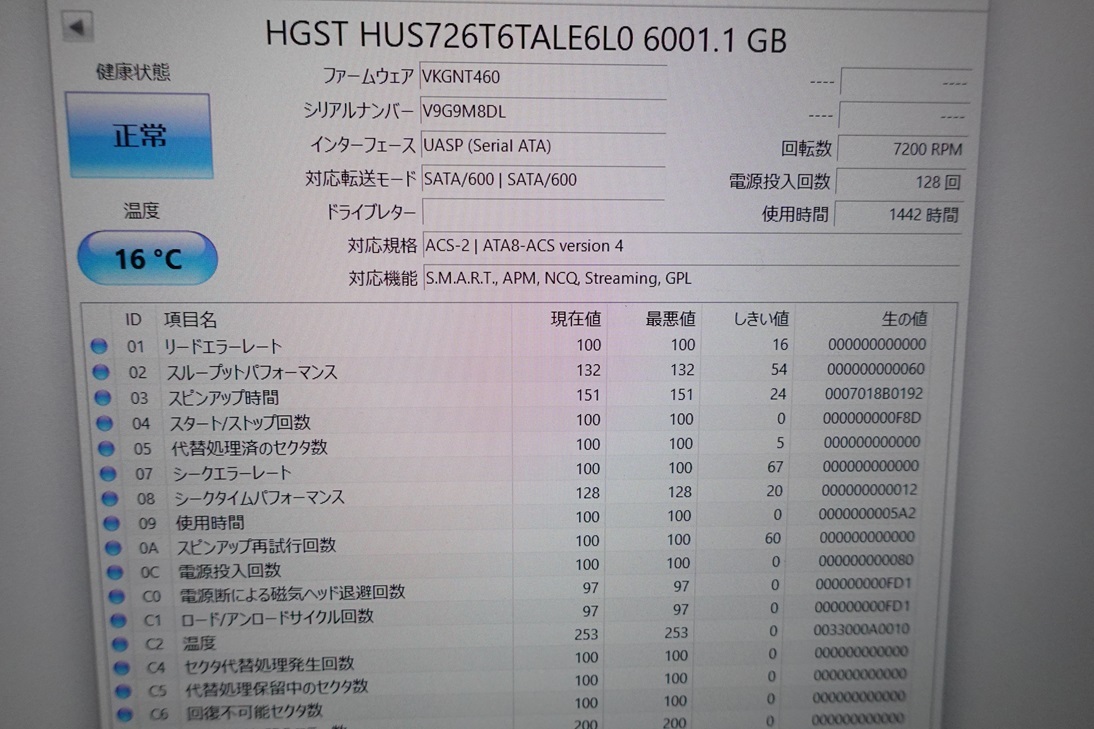Click the status circle icon for ID C1
1094x729 pixels.
pos(119,619)
